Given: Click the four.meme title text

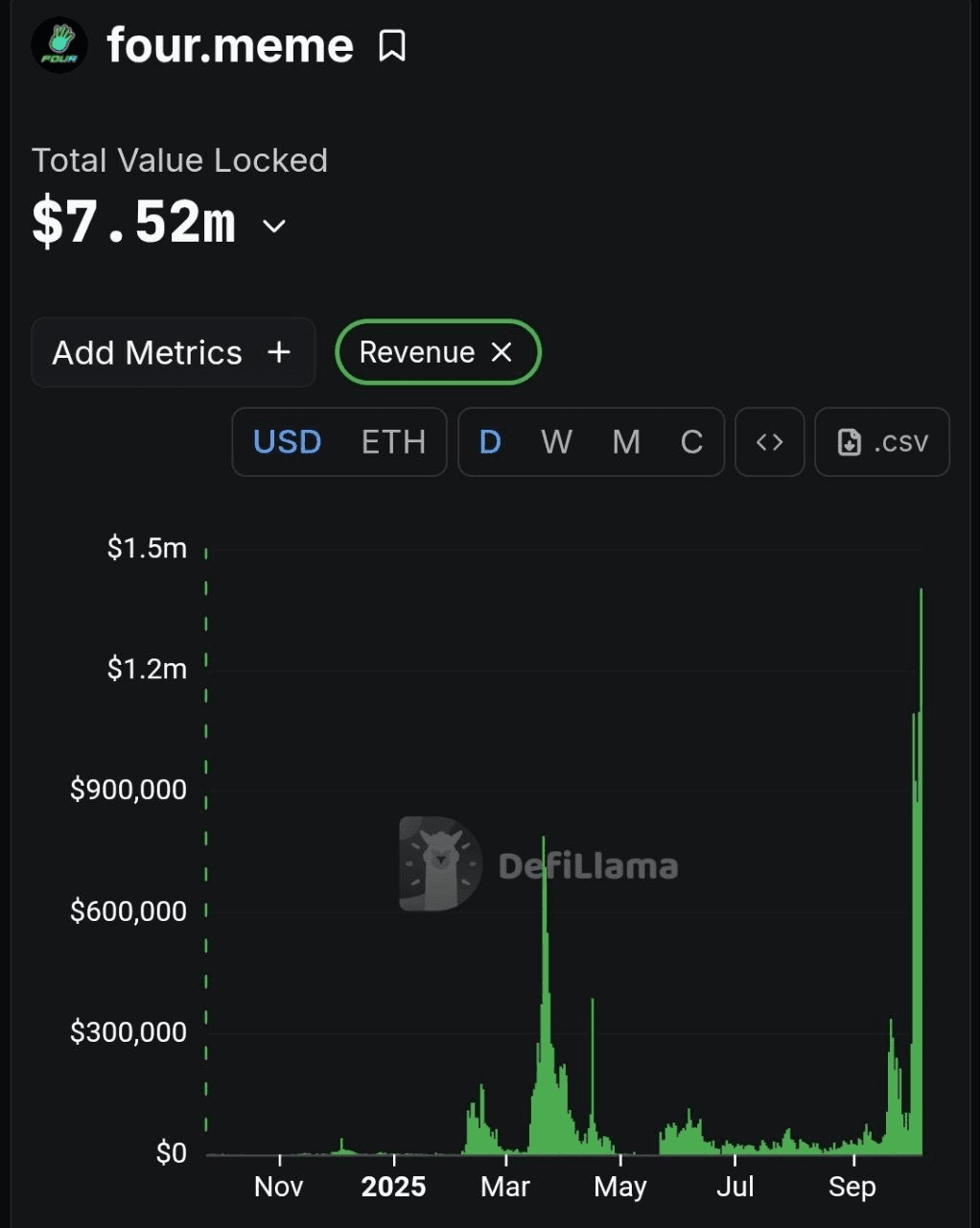Looking at the screenshot, I should click(230, 45).
